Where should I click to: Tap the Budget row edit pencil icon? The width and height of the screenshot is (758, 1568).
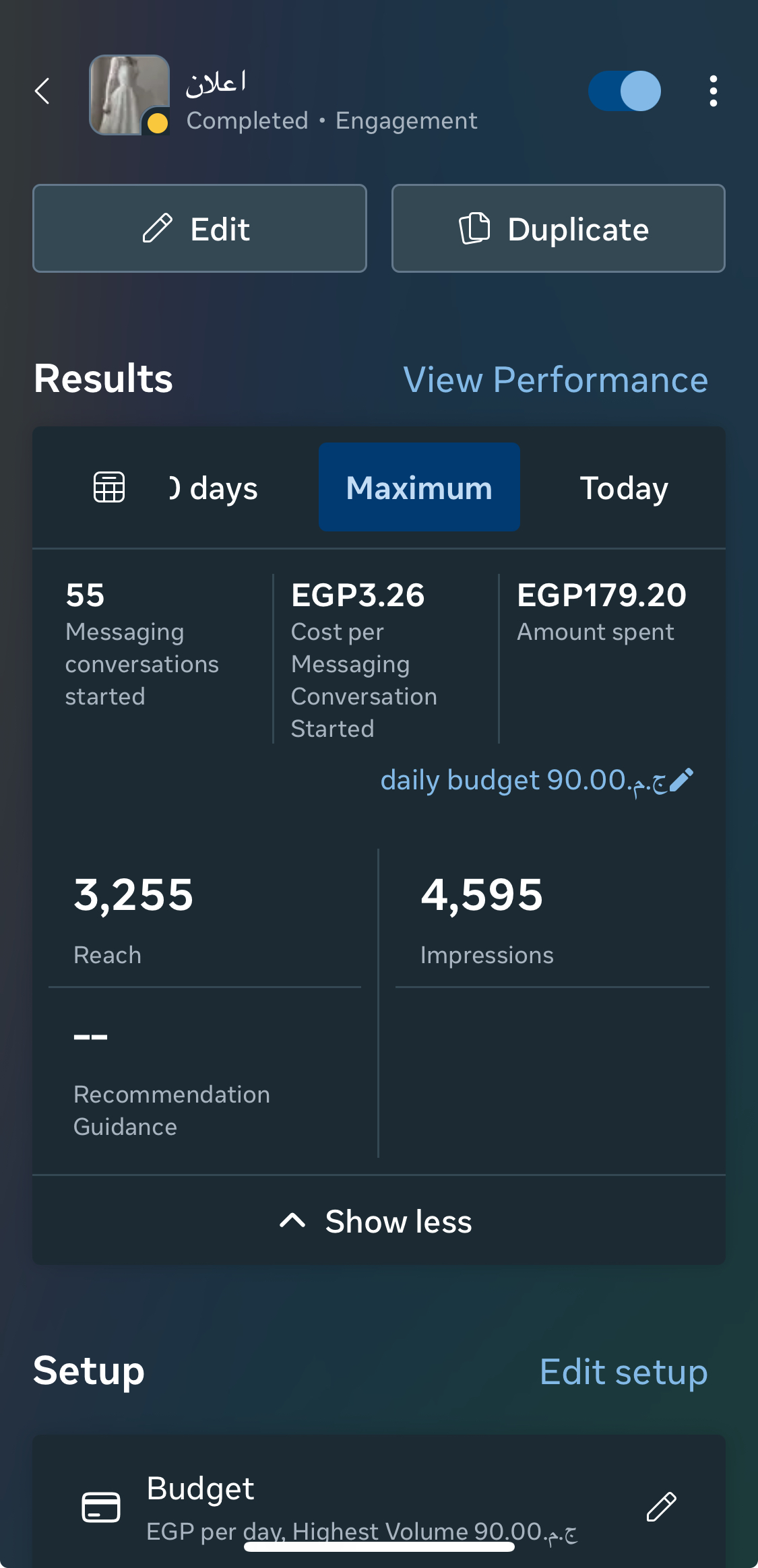coord(661,1506)
